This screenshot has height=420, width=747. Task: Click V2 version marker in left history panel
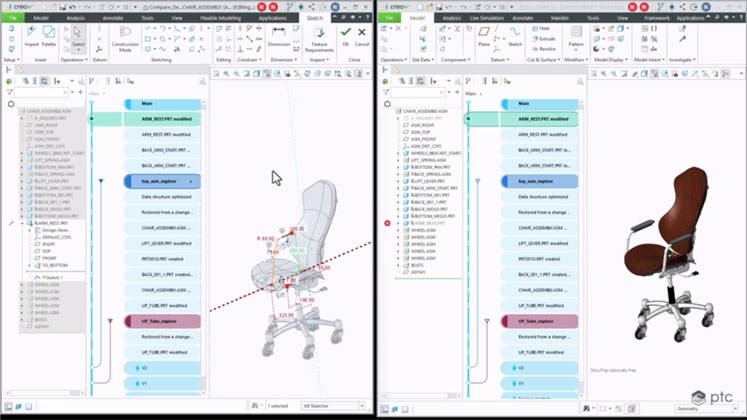click(x=162, y=368)
